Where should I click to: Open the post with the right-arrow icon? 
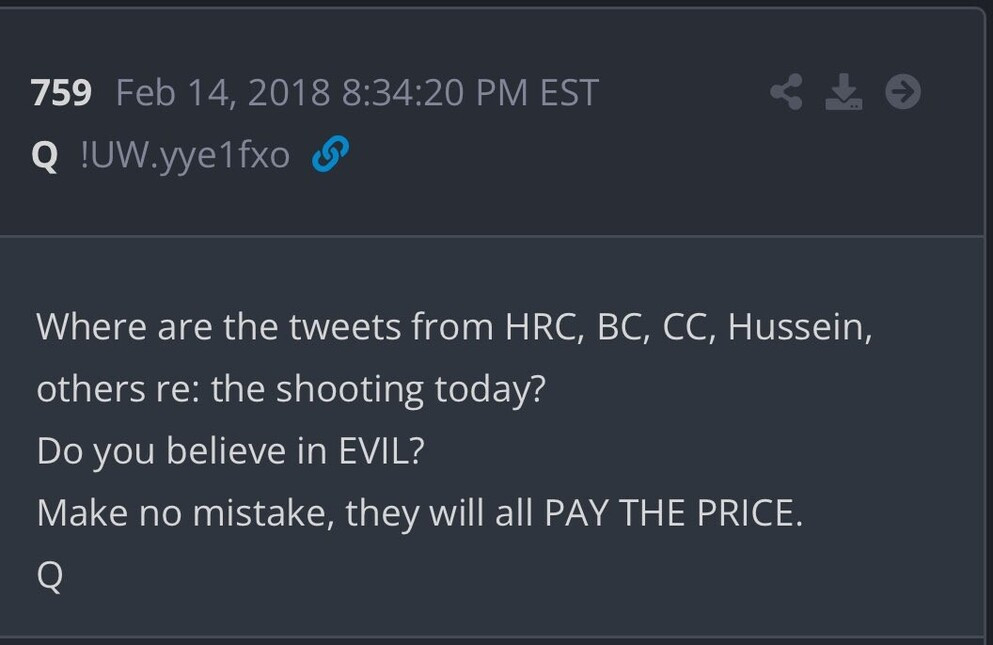(x=903, y=93)
